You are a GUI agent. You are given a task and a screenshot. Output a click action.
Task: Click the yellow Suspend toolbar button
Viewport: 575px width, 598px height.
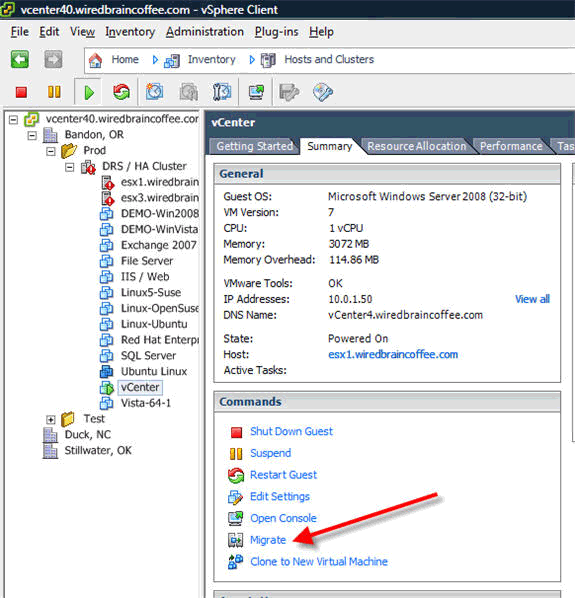pyautogui.click(x=54, y=92)
